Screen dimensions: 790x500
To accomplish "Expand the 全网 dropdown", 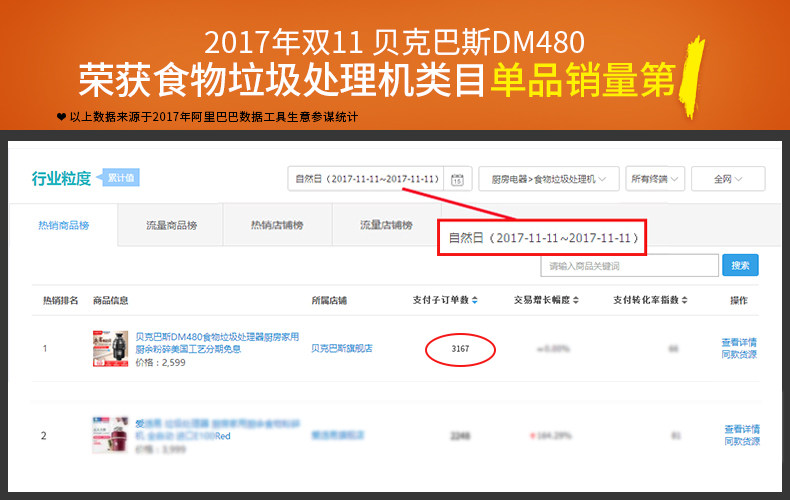I will (x=728, y=179).
